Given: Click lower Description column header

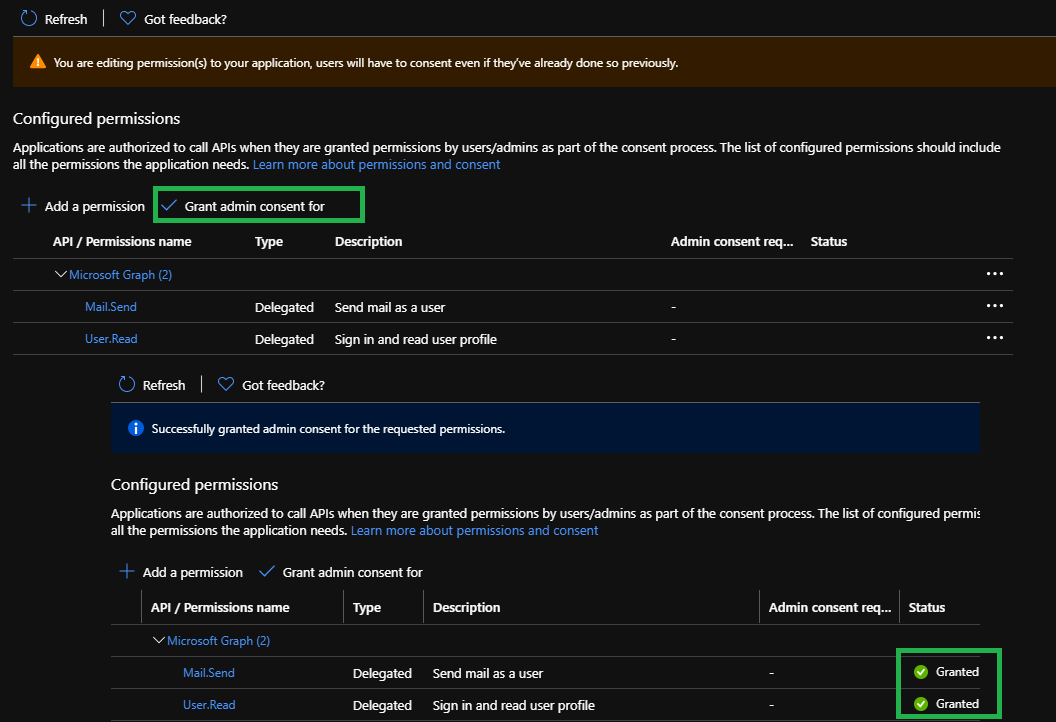Looking at the screenshot, I should tap(467, 608).
